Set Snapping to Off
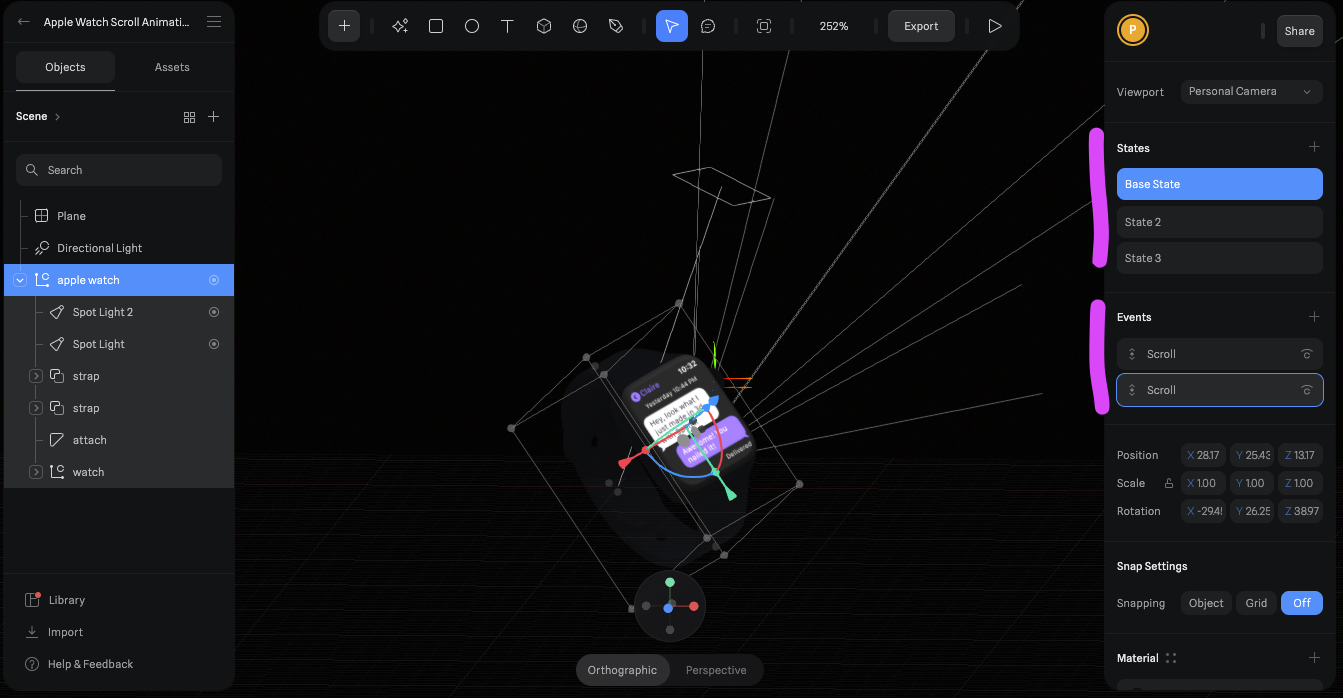Viewport: 1343px width, 698px height. 1302,603
